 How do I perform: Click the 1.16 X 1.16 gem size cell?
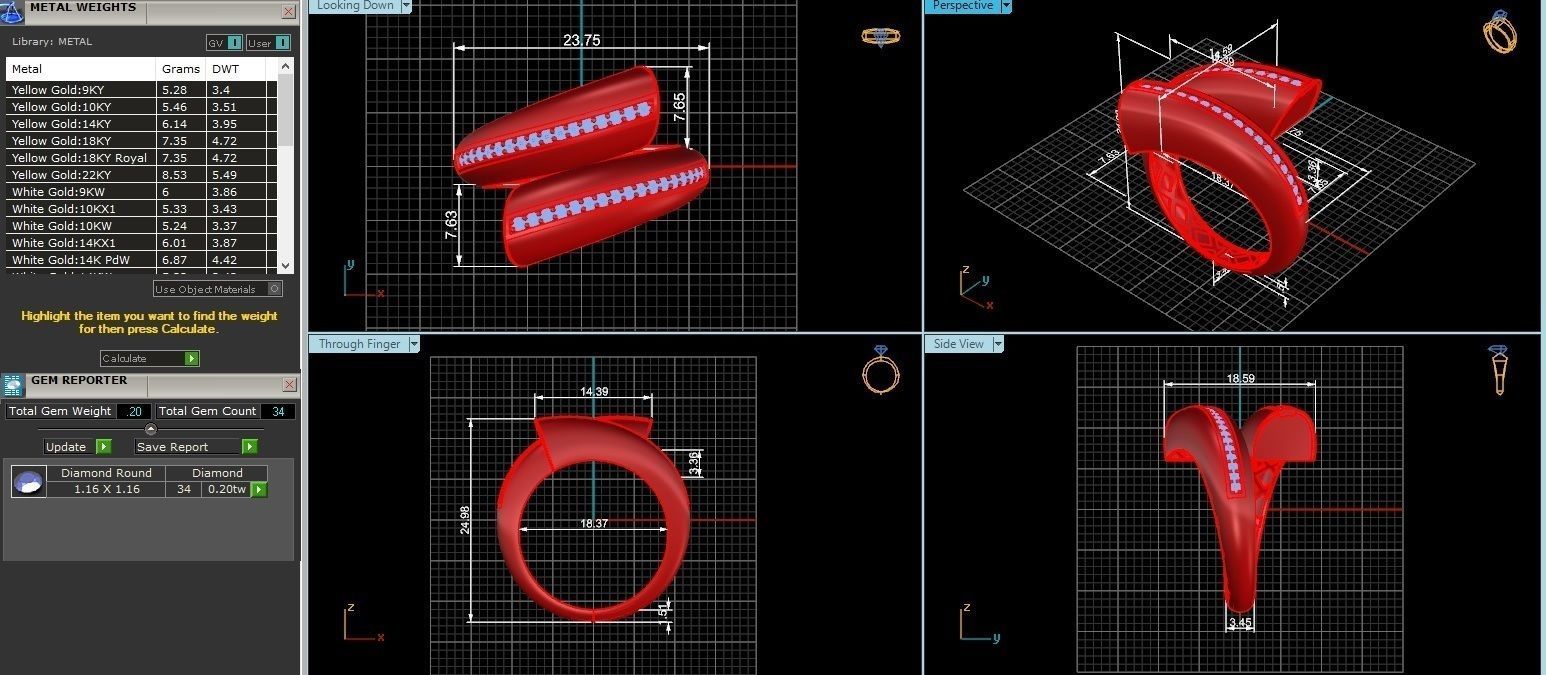click(x=106, y=489)
